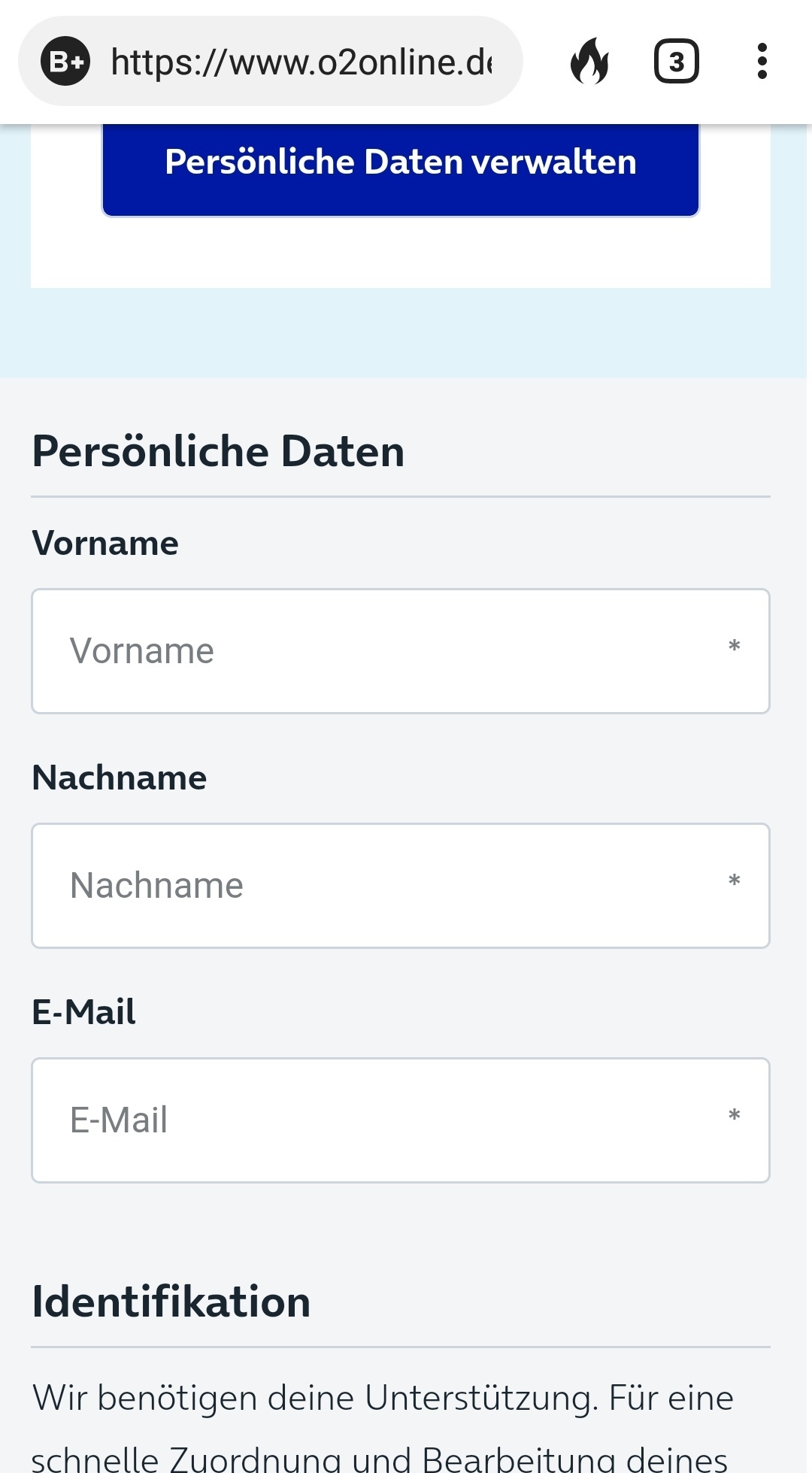Open the tab switcher showing 3 tabs
Image resolution: width=812 pixels, height=1473 pixels.
(677, 61)
